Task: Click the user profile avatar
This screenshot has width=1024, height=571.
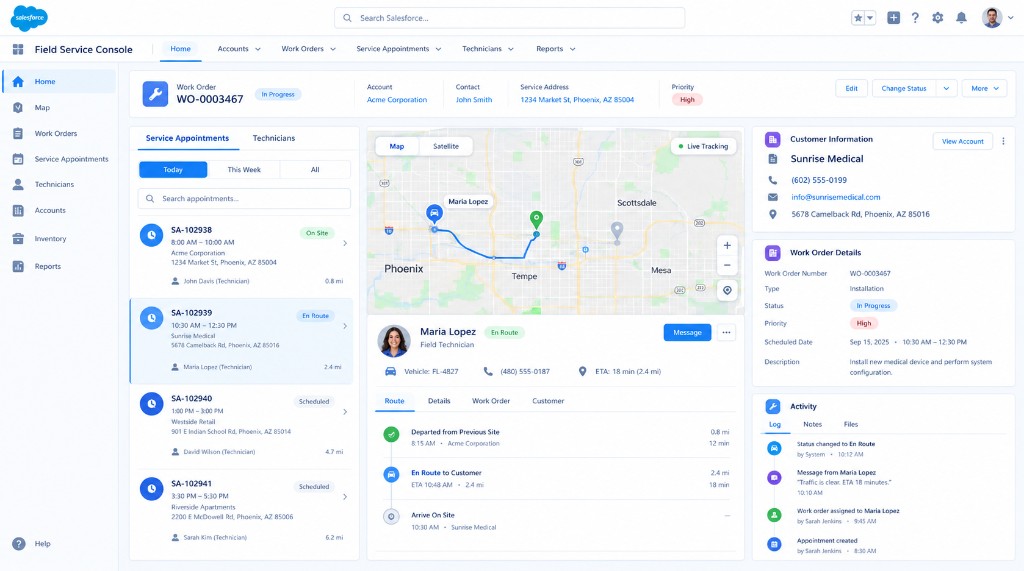Action: (x=992, y=18)
